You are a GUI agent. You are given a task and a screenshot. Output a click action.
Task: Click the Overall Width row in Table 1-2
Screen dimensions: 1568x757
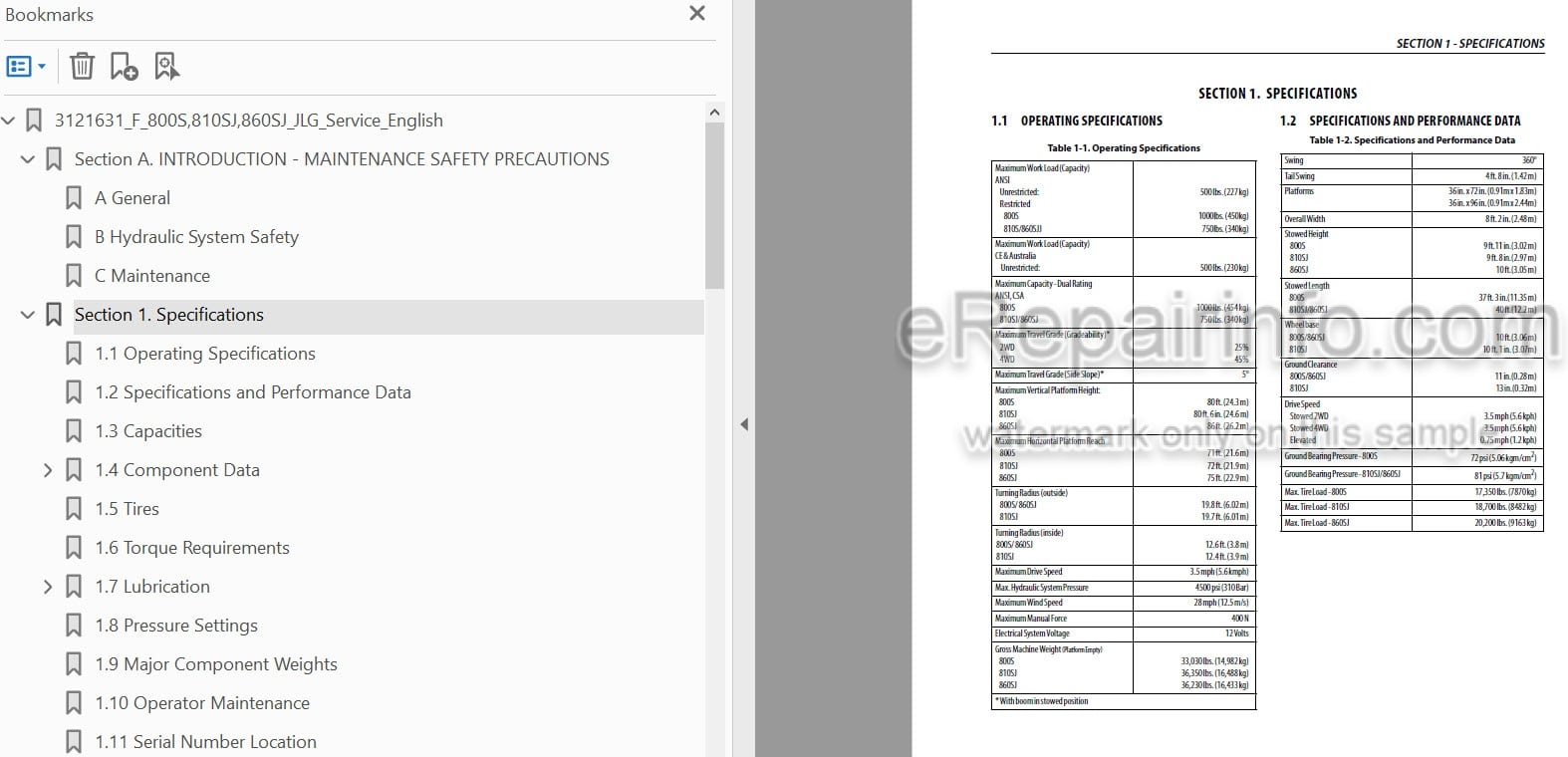click(1412, 219)
